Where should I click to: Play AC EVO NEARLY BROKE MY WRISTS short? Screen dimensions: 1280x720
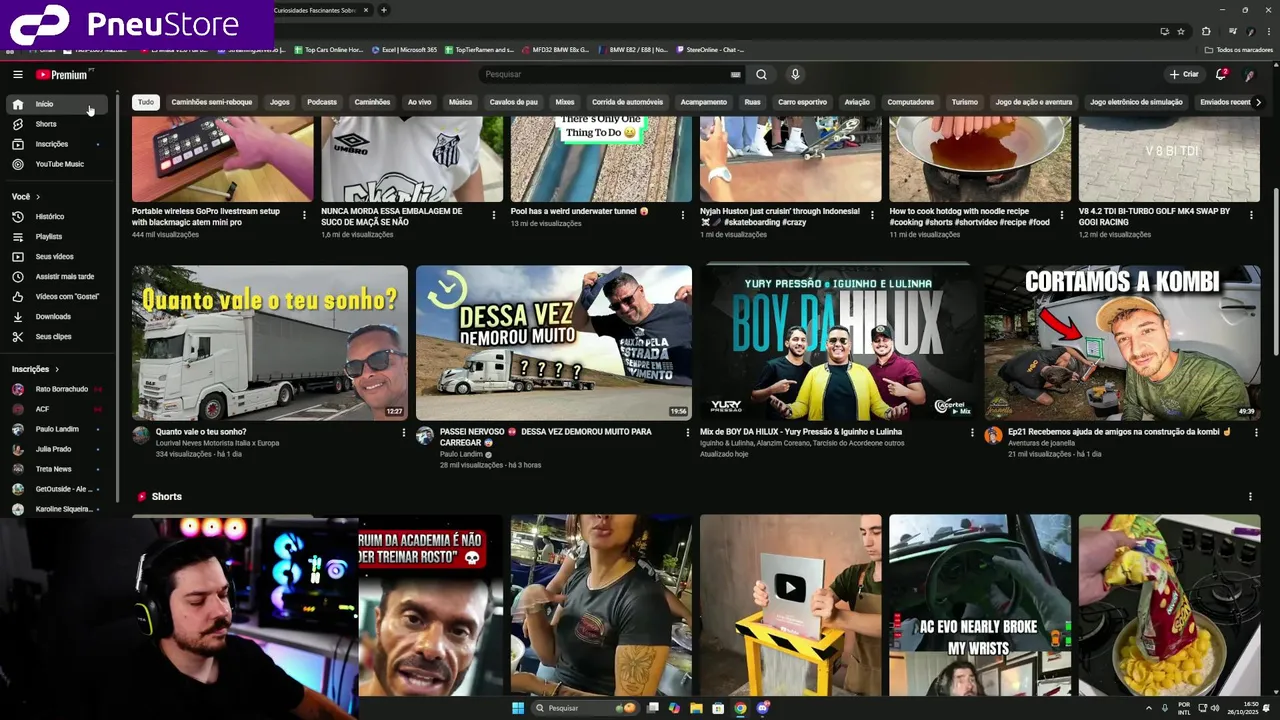980,605
